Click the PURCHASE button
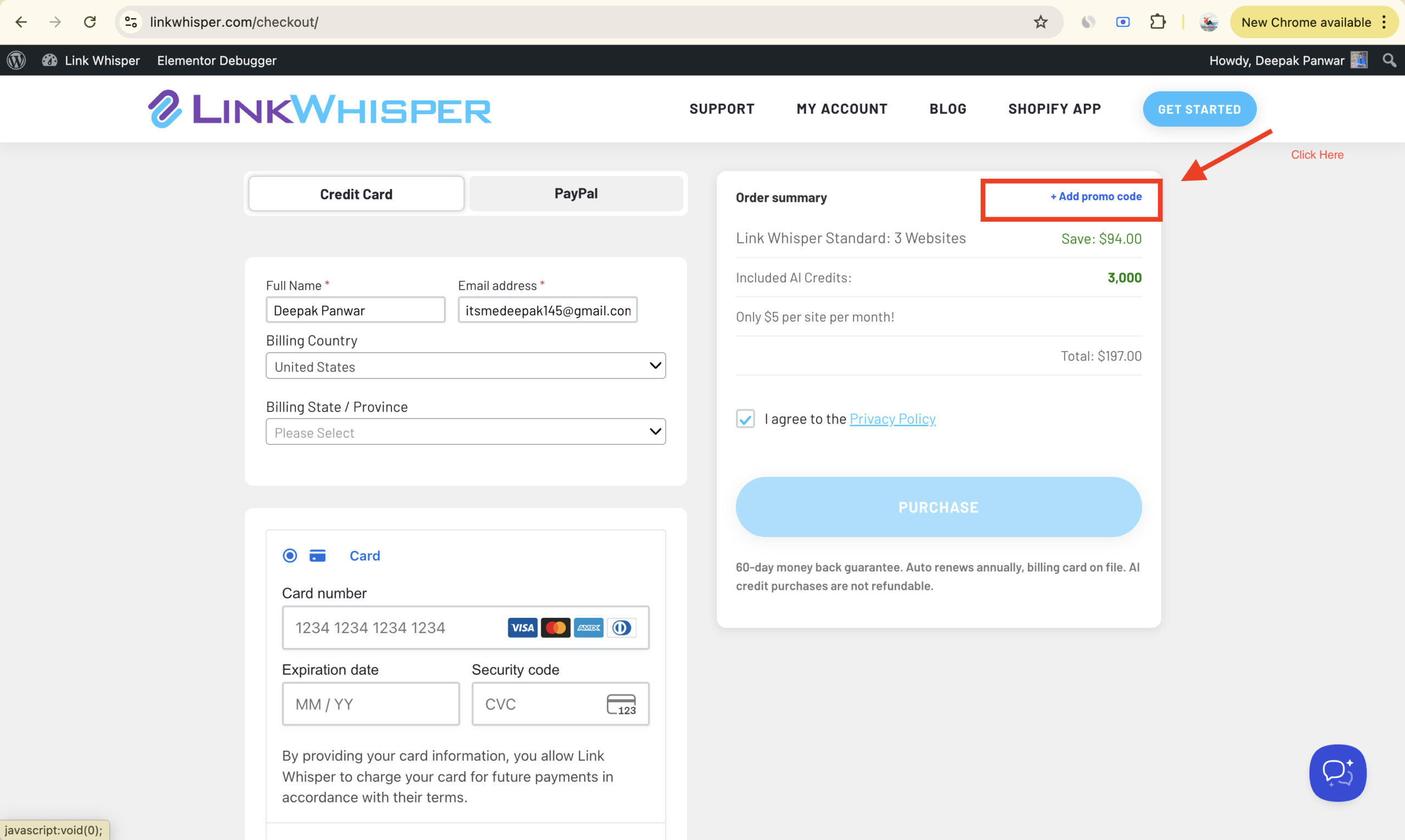1405x840 pixels. 938,506
